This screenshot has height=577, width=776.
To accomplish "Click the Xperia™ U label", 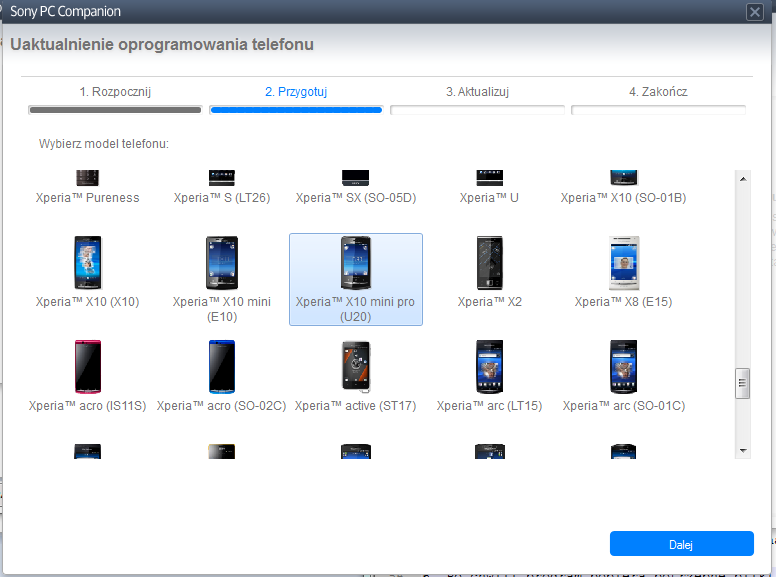I will [489, 198].
